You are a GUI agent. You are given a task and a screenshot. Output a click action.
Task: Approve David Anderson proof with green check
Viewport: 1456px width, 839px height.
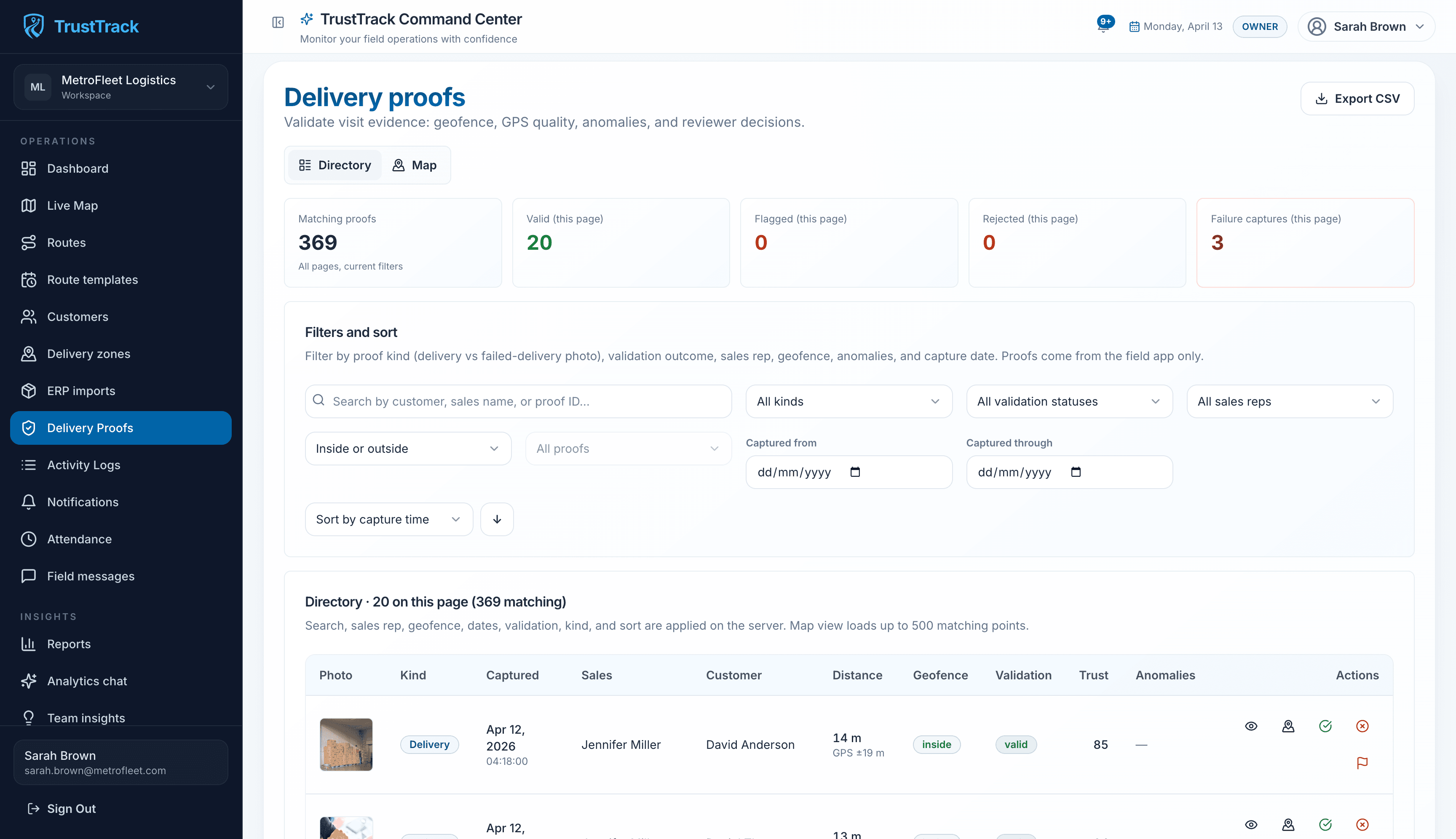pos(1325,726)
